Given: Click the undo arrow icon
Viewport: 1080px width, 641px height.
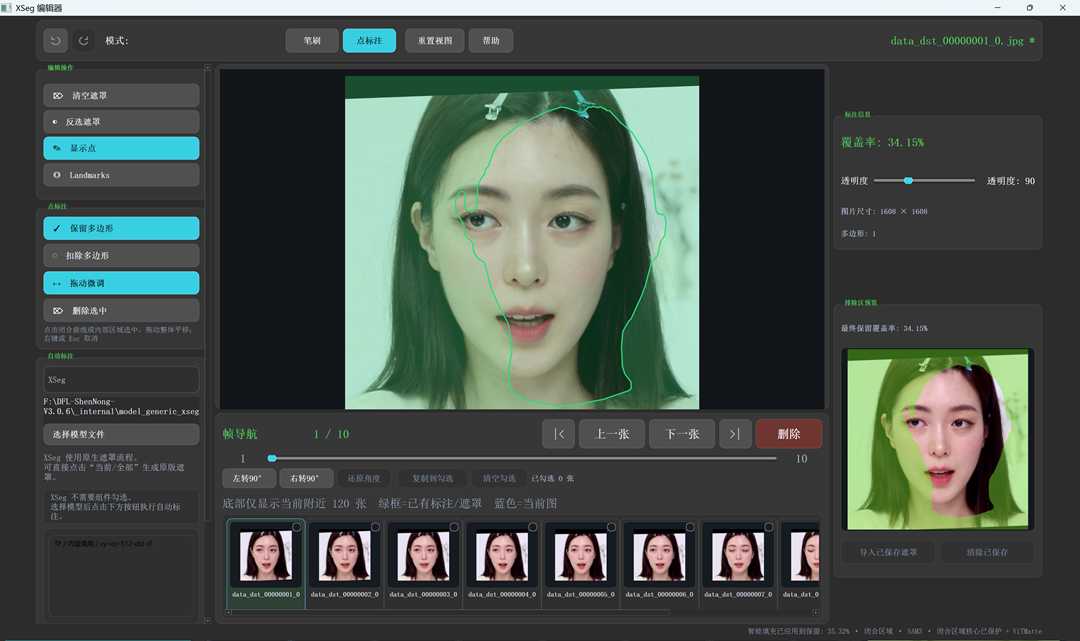Looking at the screenshot, I should click(56, 41).
